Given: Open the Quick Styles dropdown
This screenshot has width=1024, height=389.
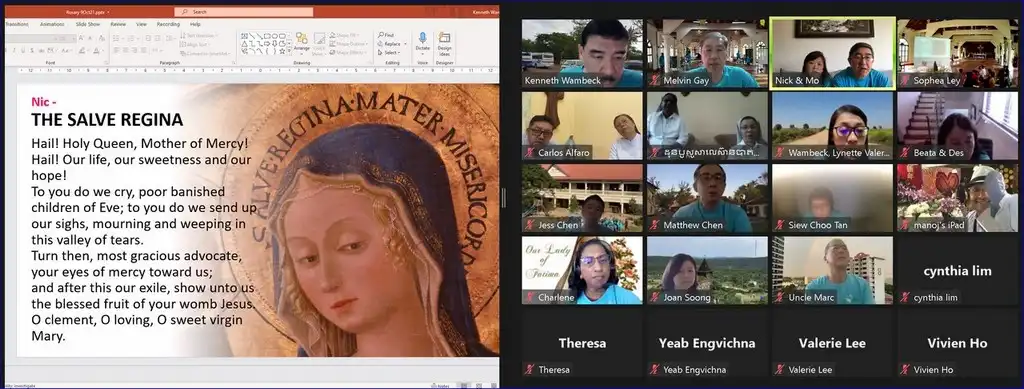Looking at the screenshot, I should [320, 44].
